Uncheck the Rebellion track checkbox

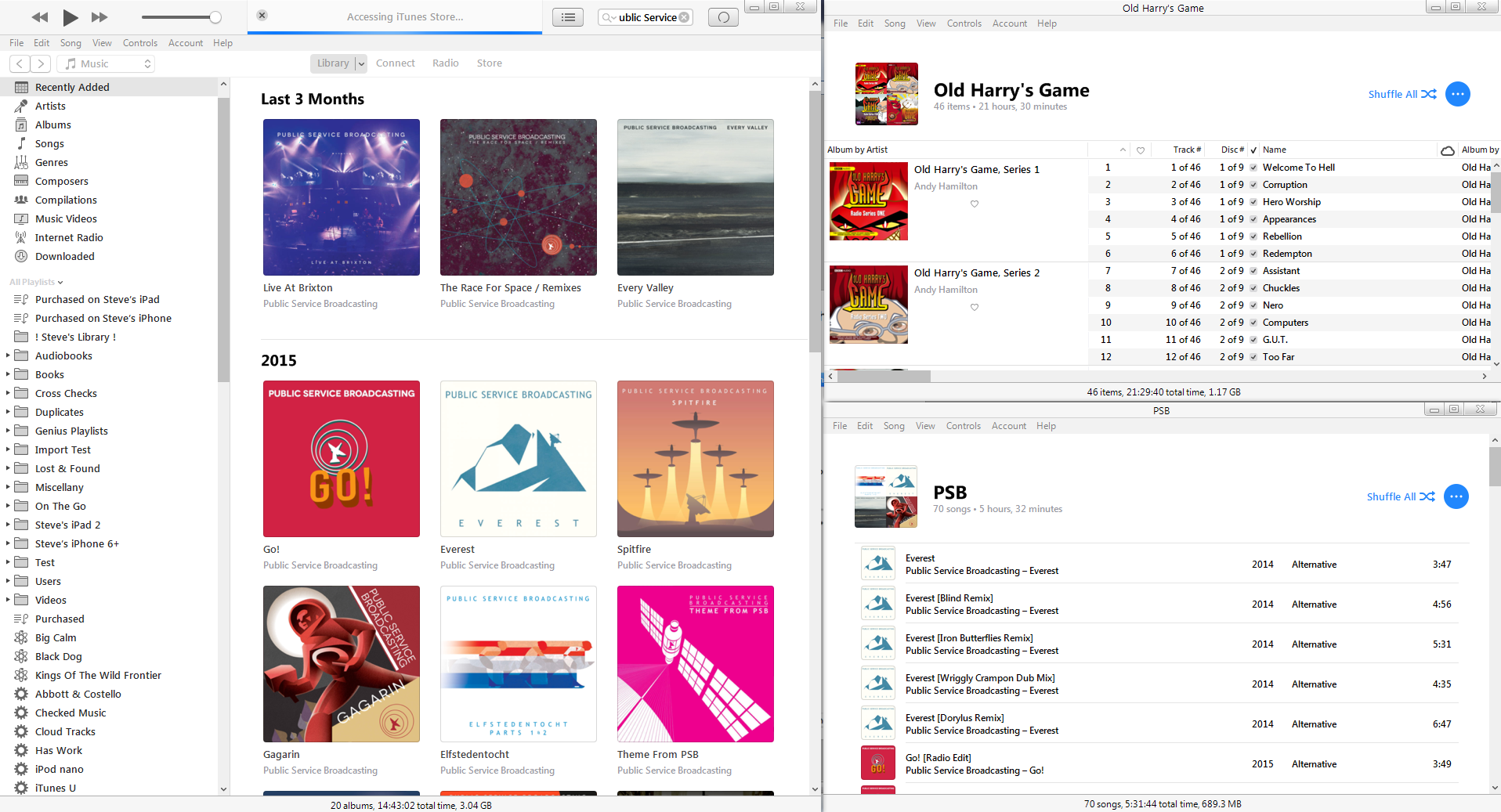click(x=1253, y=236)
